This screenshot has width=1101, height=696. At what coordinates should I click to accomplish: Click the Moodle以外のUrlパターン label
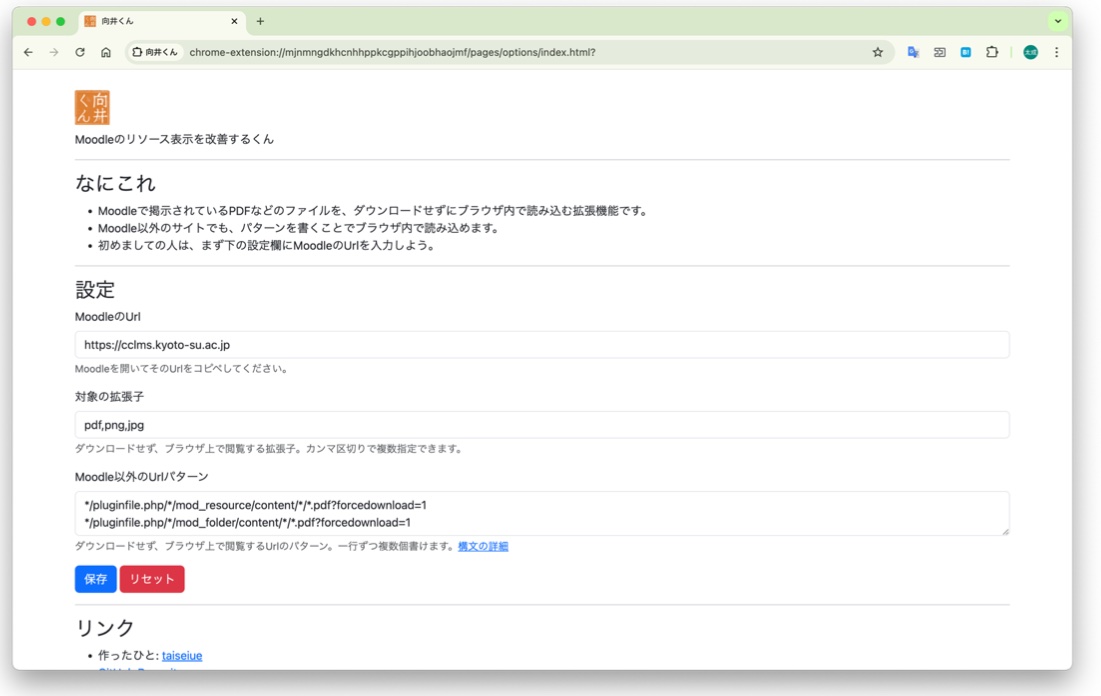[x=142, y=477]
